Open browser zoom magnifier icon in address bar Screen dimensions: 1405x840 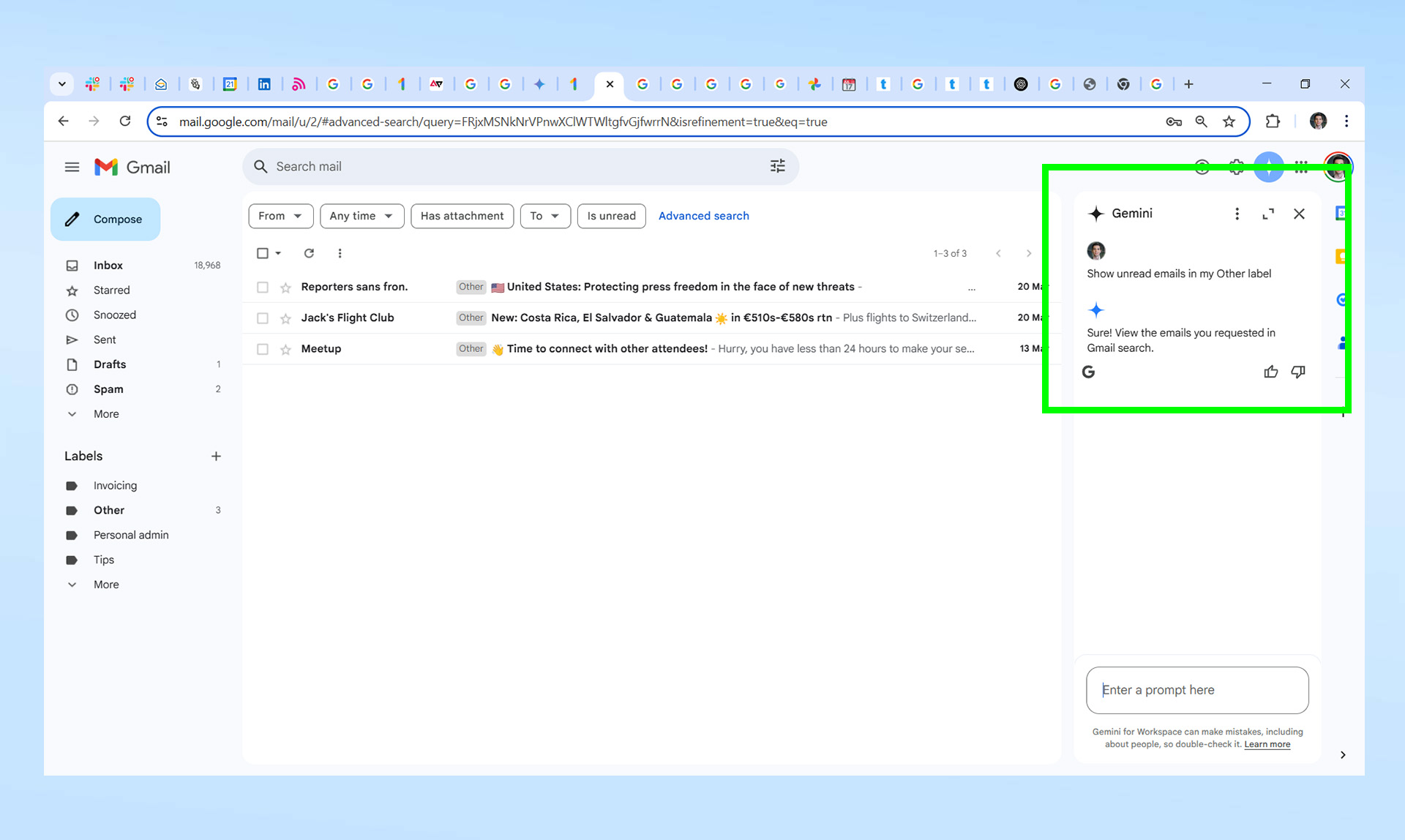[1201, 122]
